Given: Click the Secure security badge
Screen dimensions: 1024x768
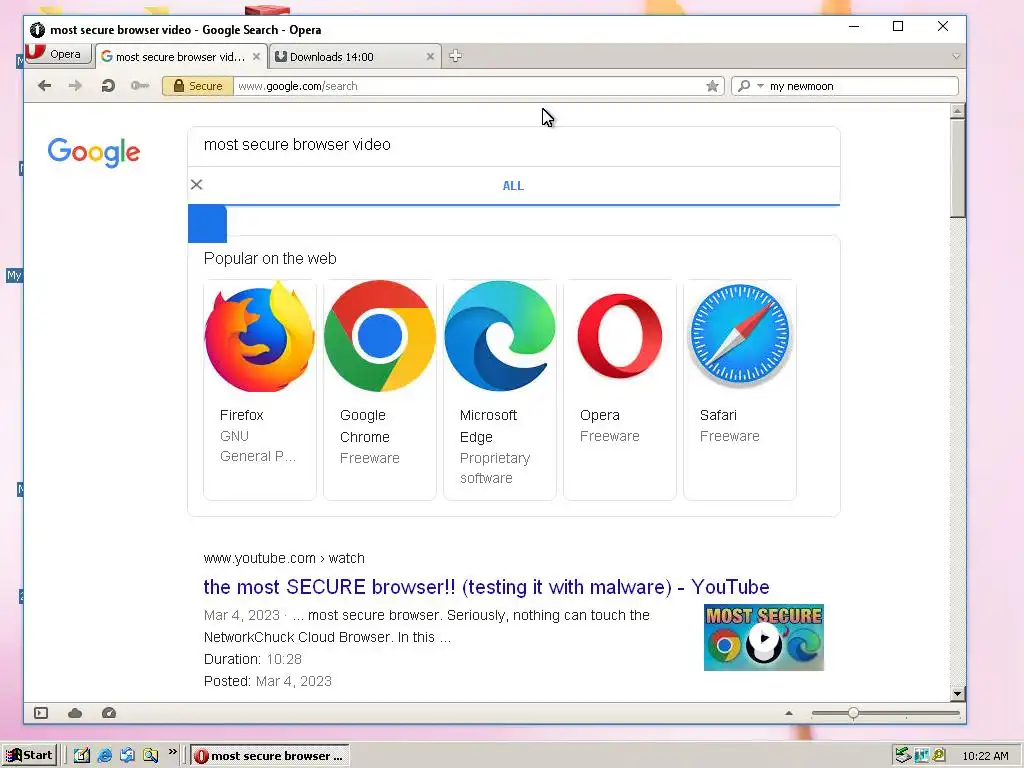Looking at the screenshot, I should click(x=198, y=86).
